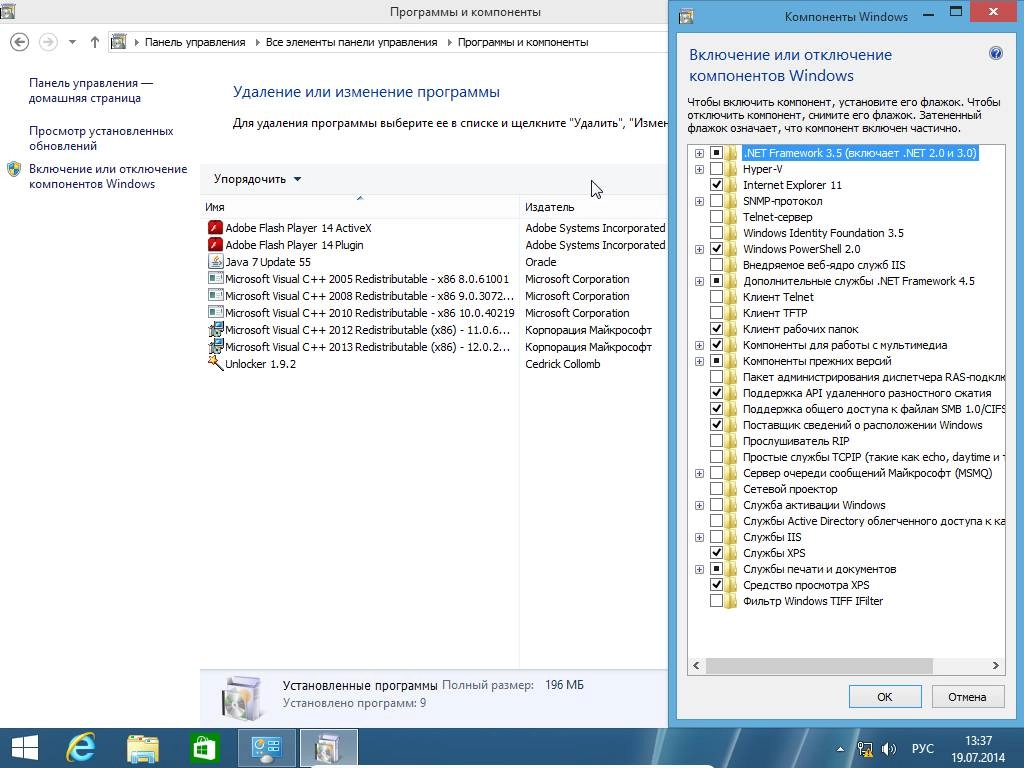Click the network tray icon

(x=865, y=749)
